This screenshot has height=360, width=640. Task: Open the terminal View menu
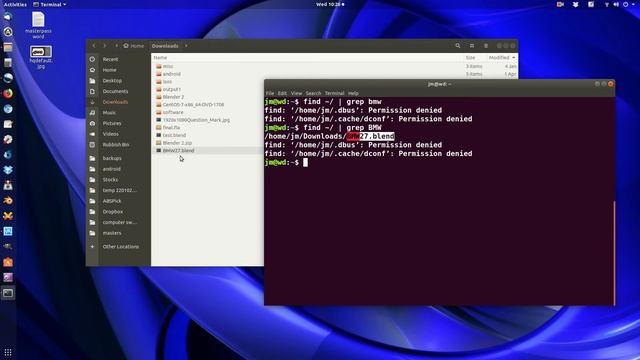click(296, 93)
